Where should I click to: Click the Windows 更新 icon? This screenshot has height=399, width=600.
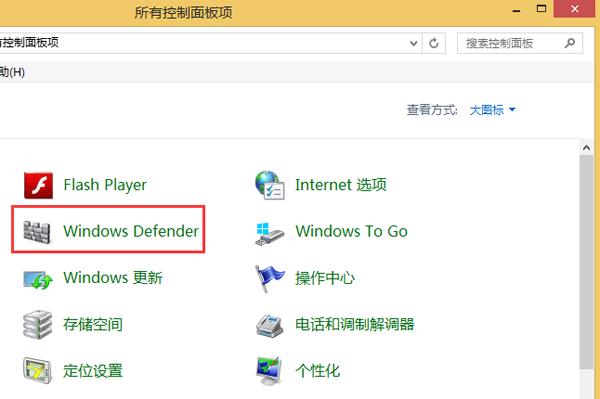38,280
